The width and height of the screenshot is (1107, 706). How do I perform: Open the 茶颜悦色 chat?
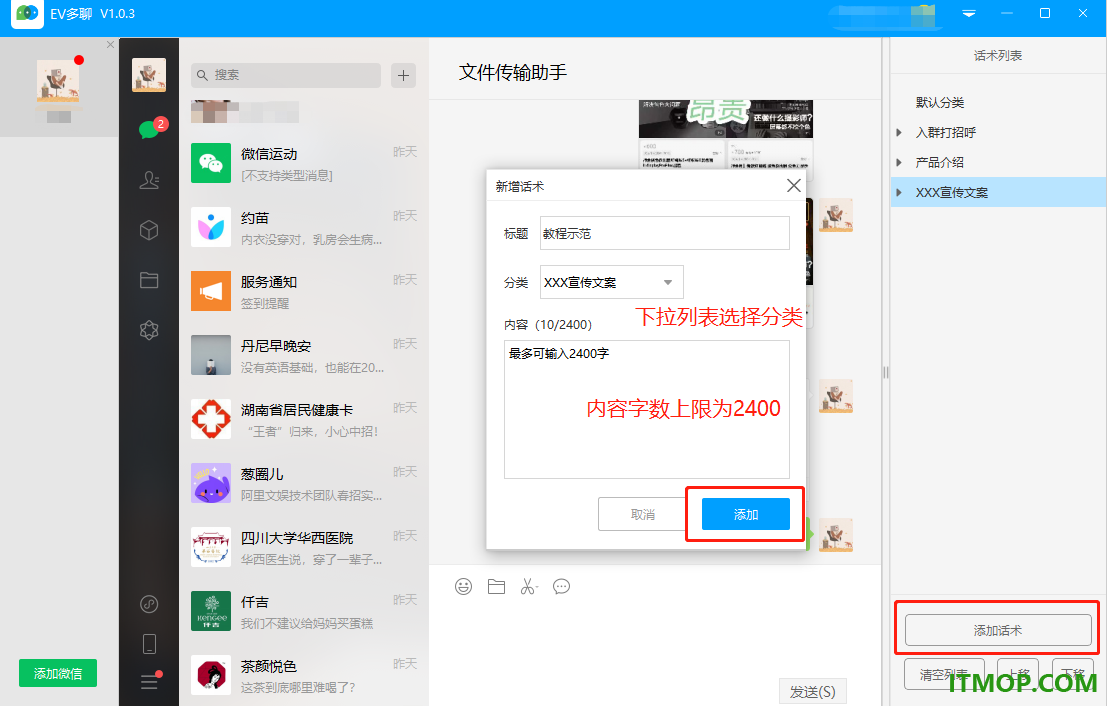tap(304, 676)
